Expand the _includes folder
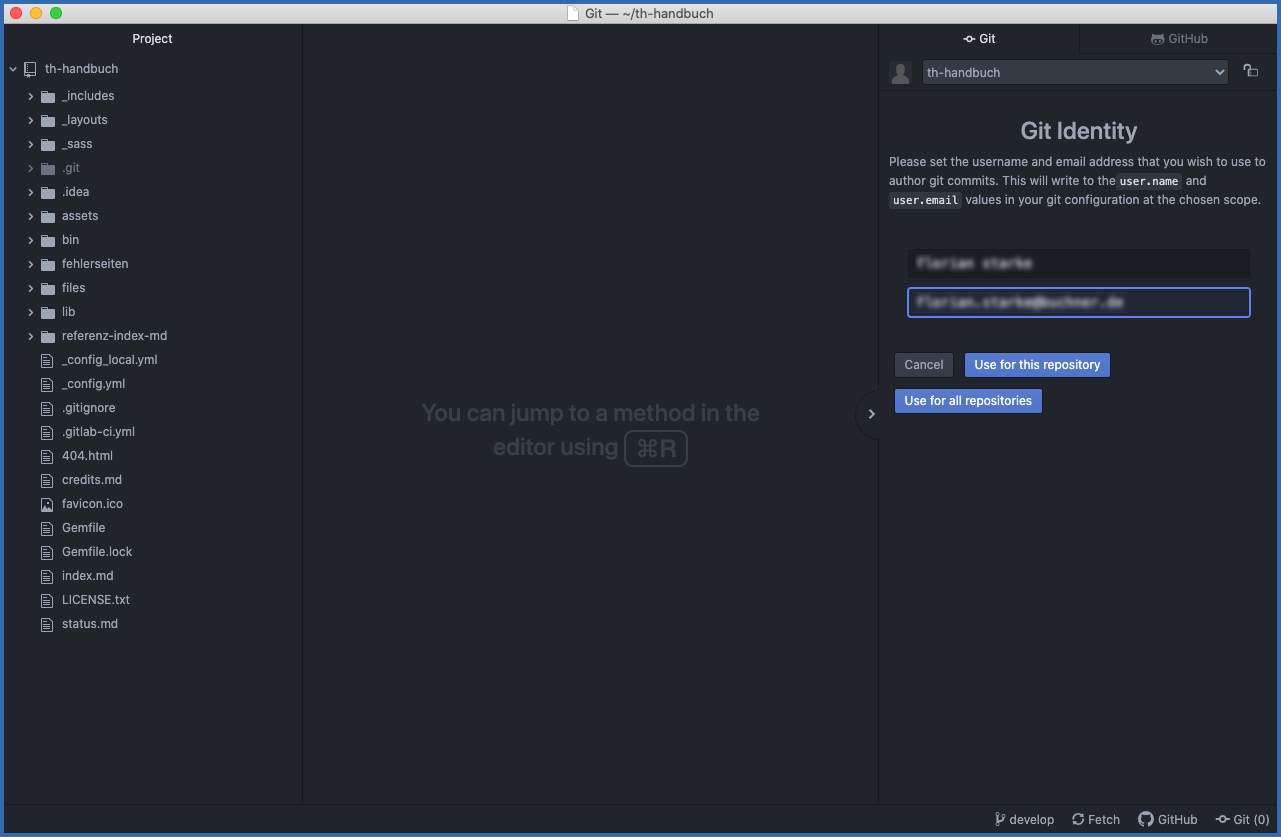This screenshot has width=1281, height=837. coord(30,95)
